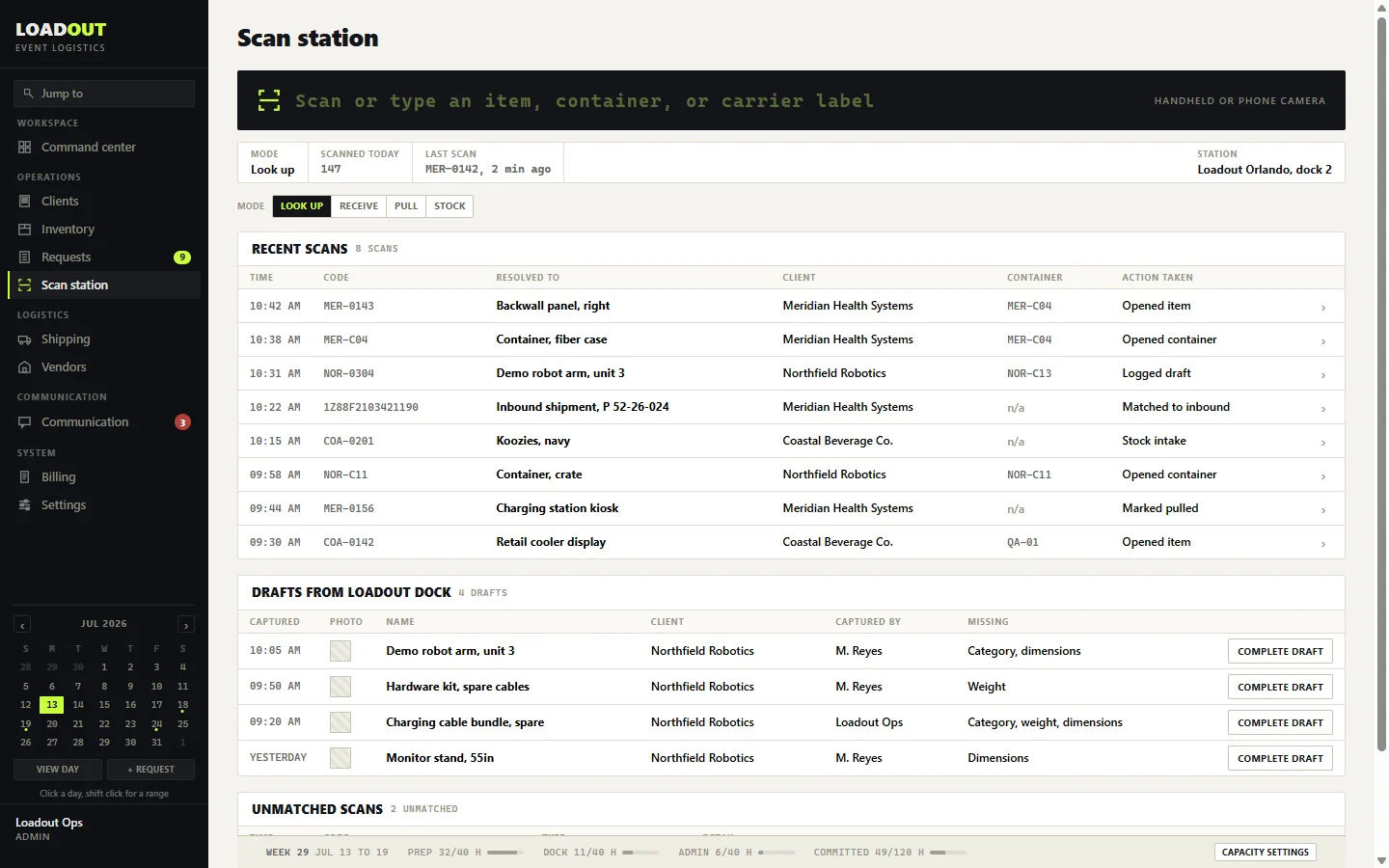
Task: Select July 18 in the mini calendar
Action: (x=182, y=705)
